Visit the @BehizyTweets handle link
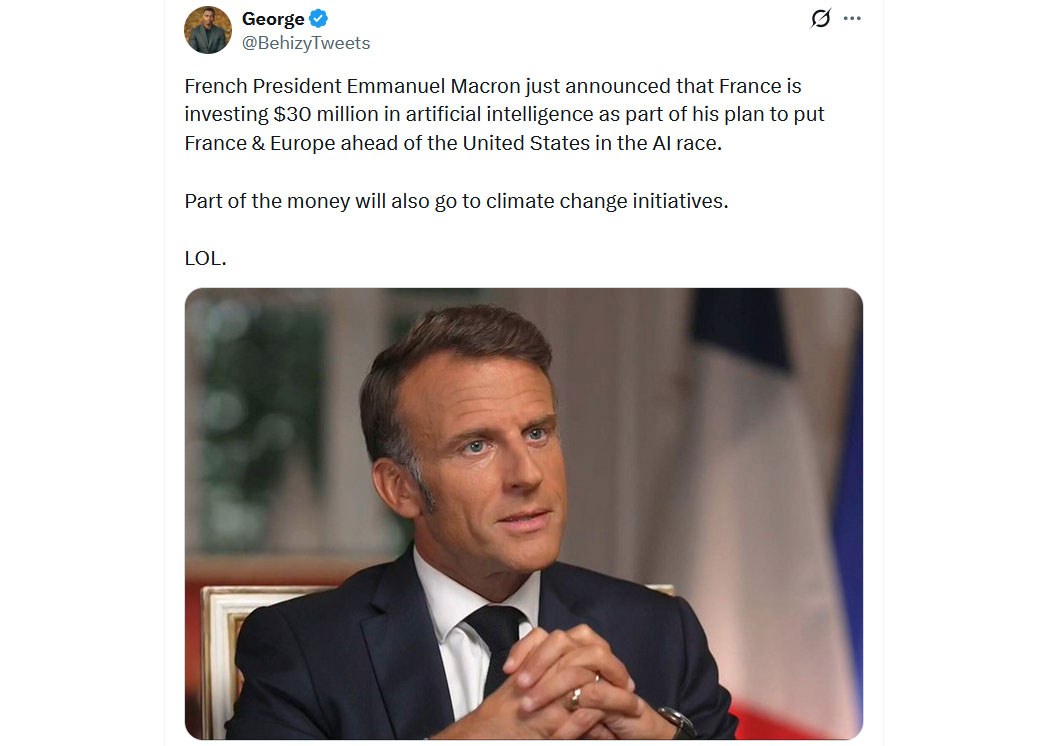 coord(306,43)
